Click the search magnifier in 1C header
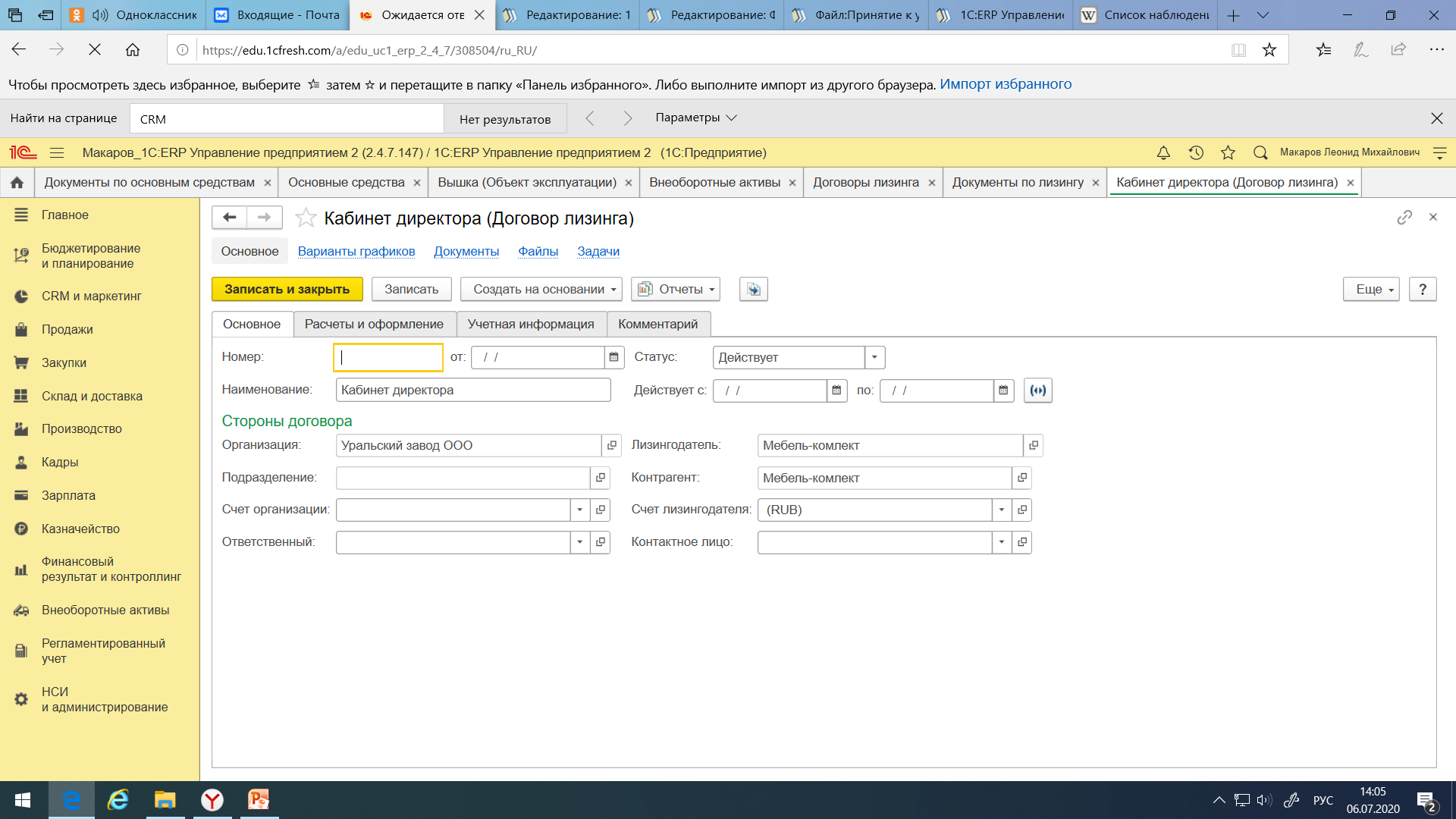 tap(1260, 152)
